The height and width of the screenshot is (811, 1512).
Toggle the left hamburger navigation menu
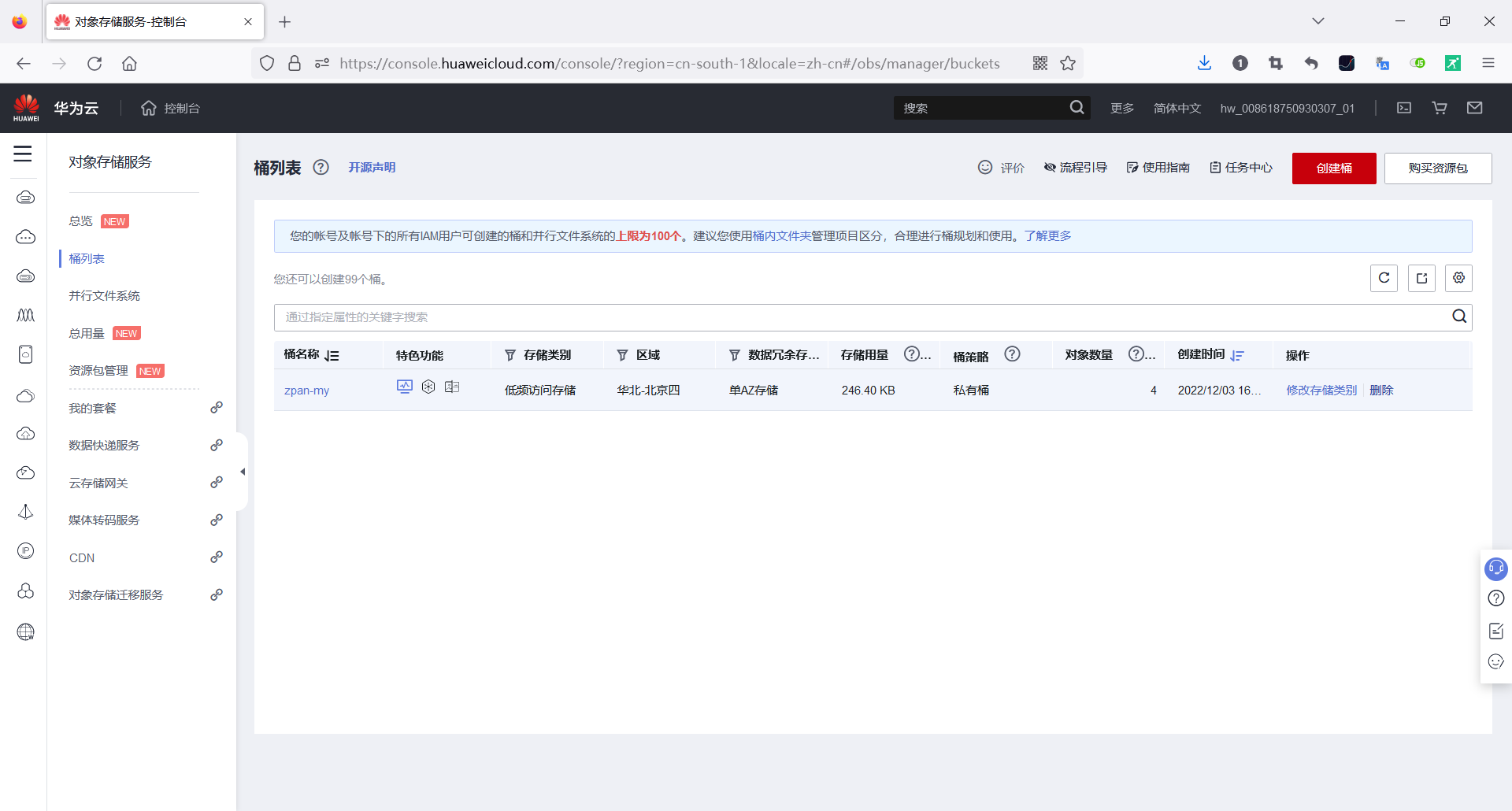[23, 154]
